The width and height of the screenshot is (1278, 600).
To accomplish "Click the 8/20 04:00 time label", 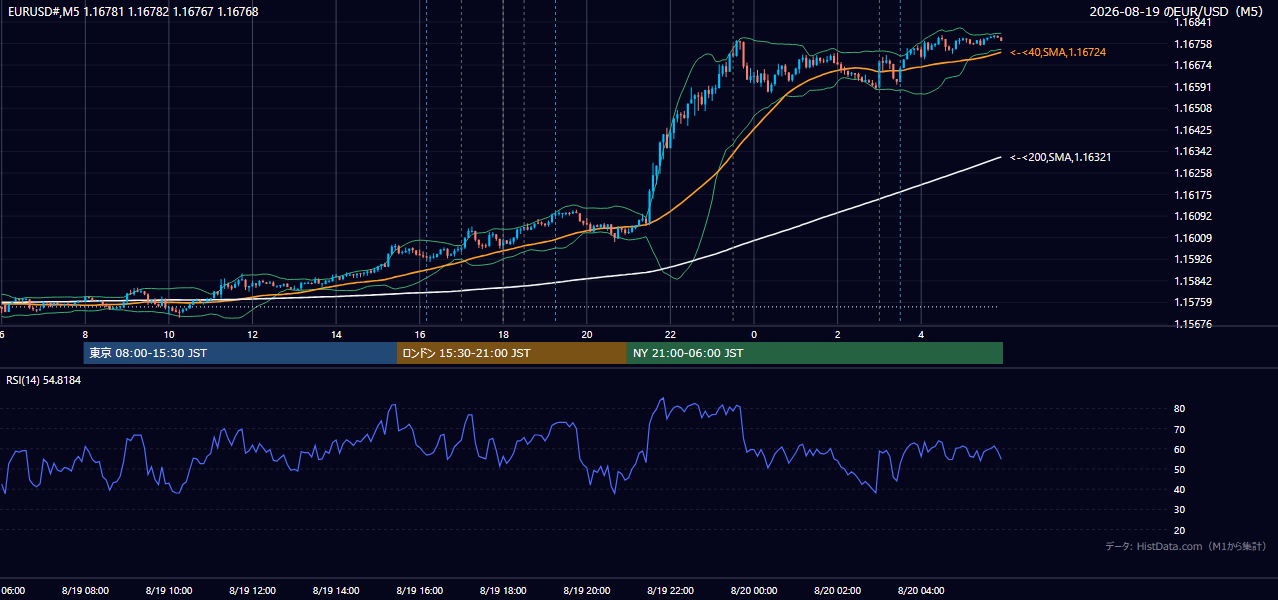I will pyautogui.click(x=921, y=590).
